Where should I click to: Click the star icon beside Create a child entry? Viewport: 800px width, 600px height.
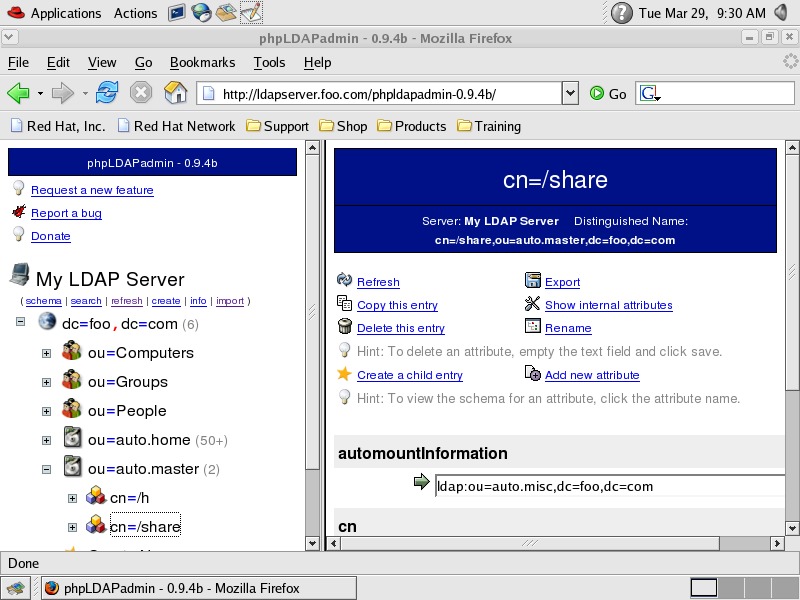(x=345, y=374)
